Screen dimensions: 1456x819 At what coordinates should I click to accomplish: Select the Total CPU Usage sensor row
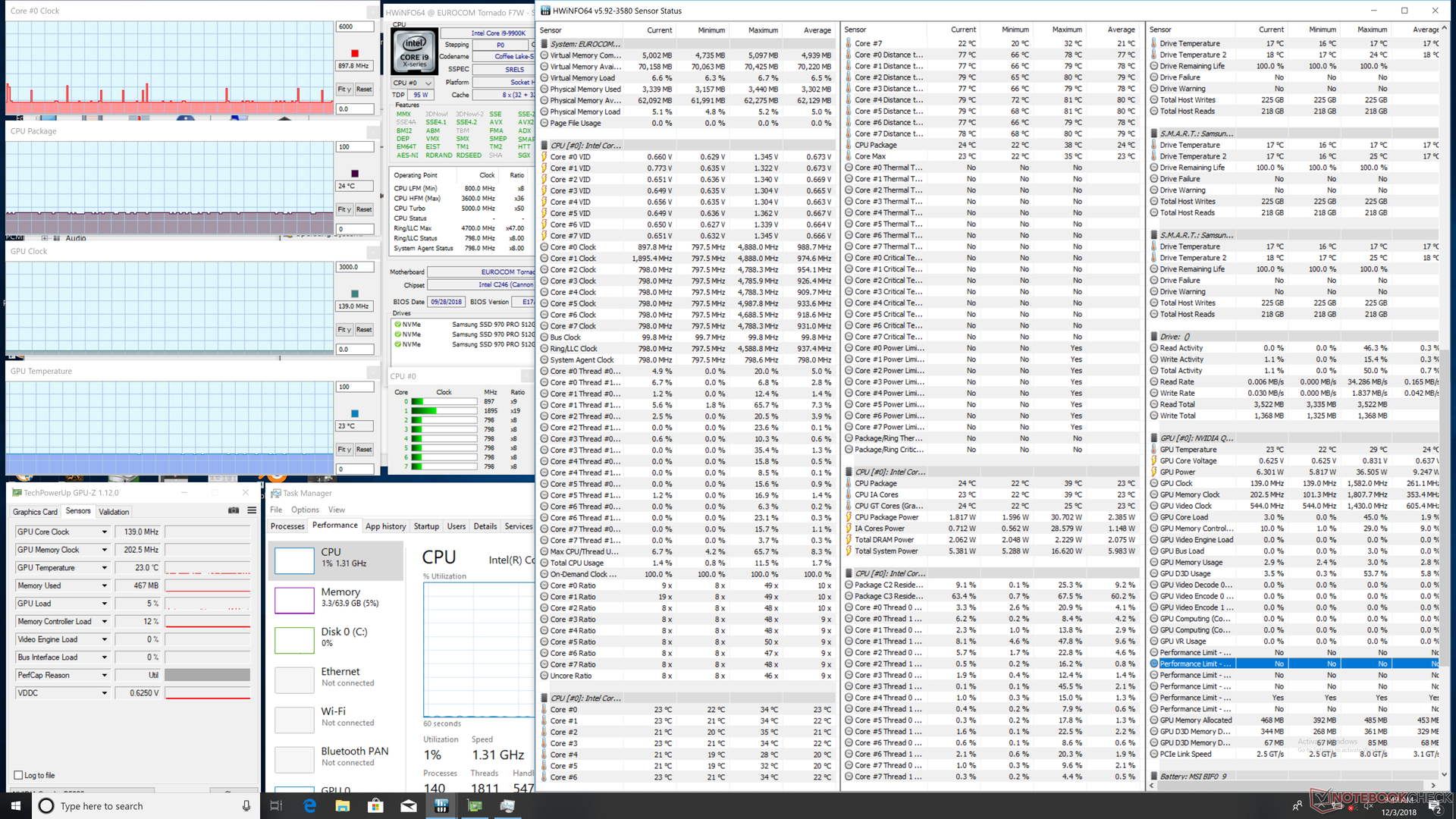tap(686, 563)
